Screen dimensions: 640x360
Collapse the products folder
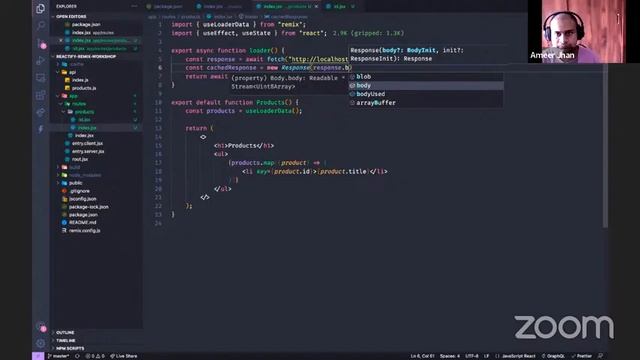point(84,112)
